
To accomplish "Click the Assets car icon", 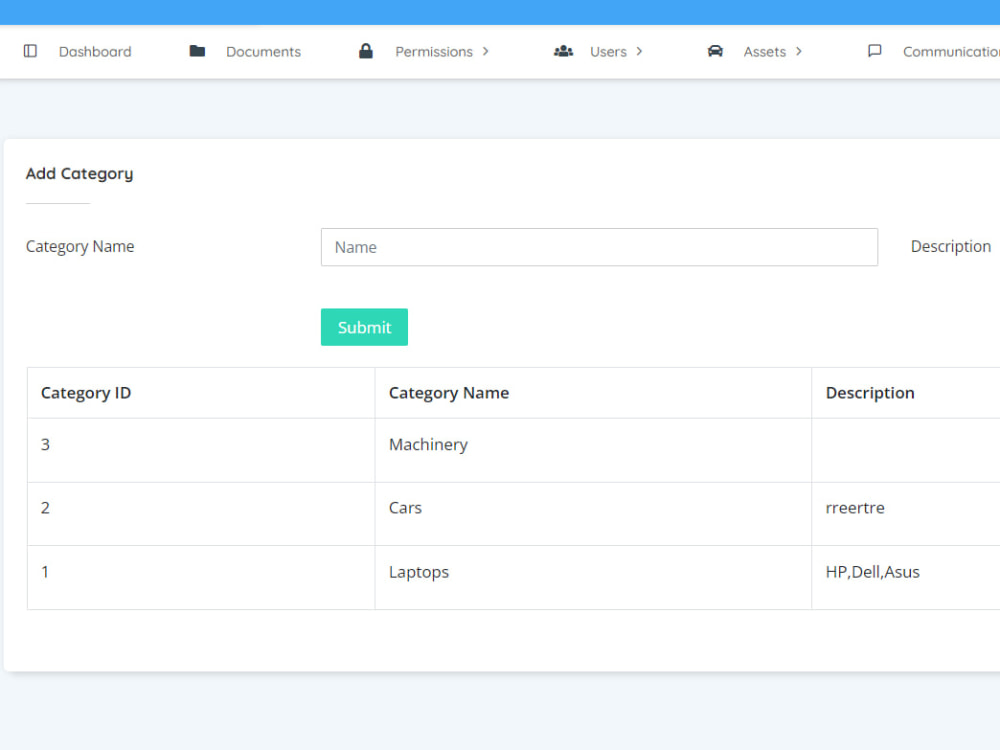I will tap(716, 51).
